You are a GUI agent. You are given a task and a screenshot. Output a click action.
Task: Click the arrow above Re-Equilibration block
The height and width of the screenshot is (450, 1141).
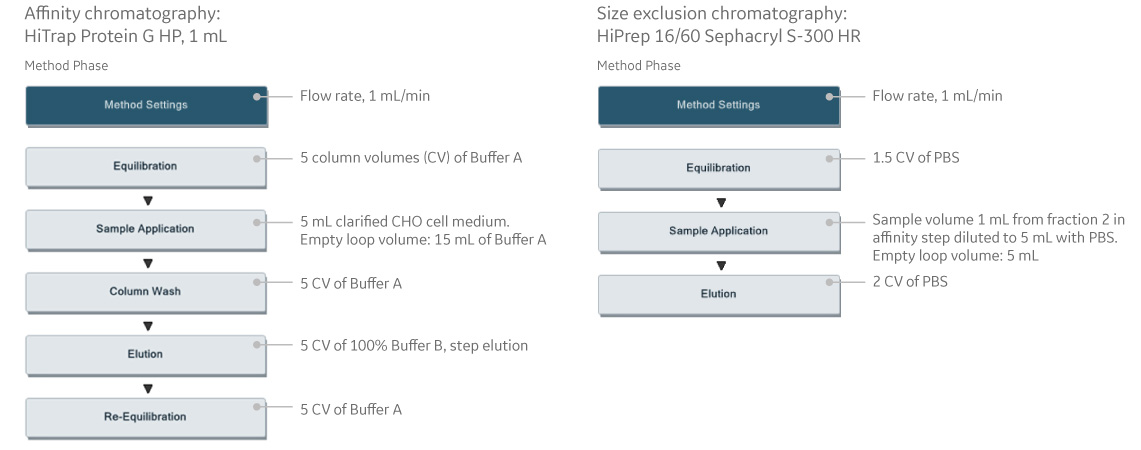(148, 388)
